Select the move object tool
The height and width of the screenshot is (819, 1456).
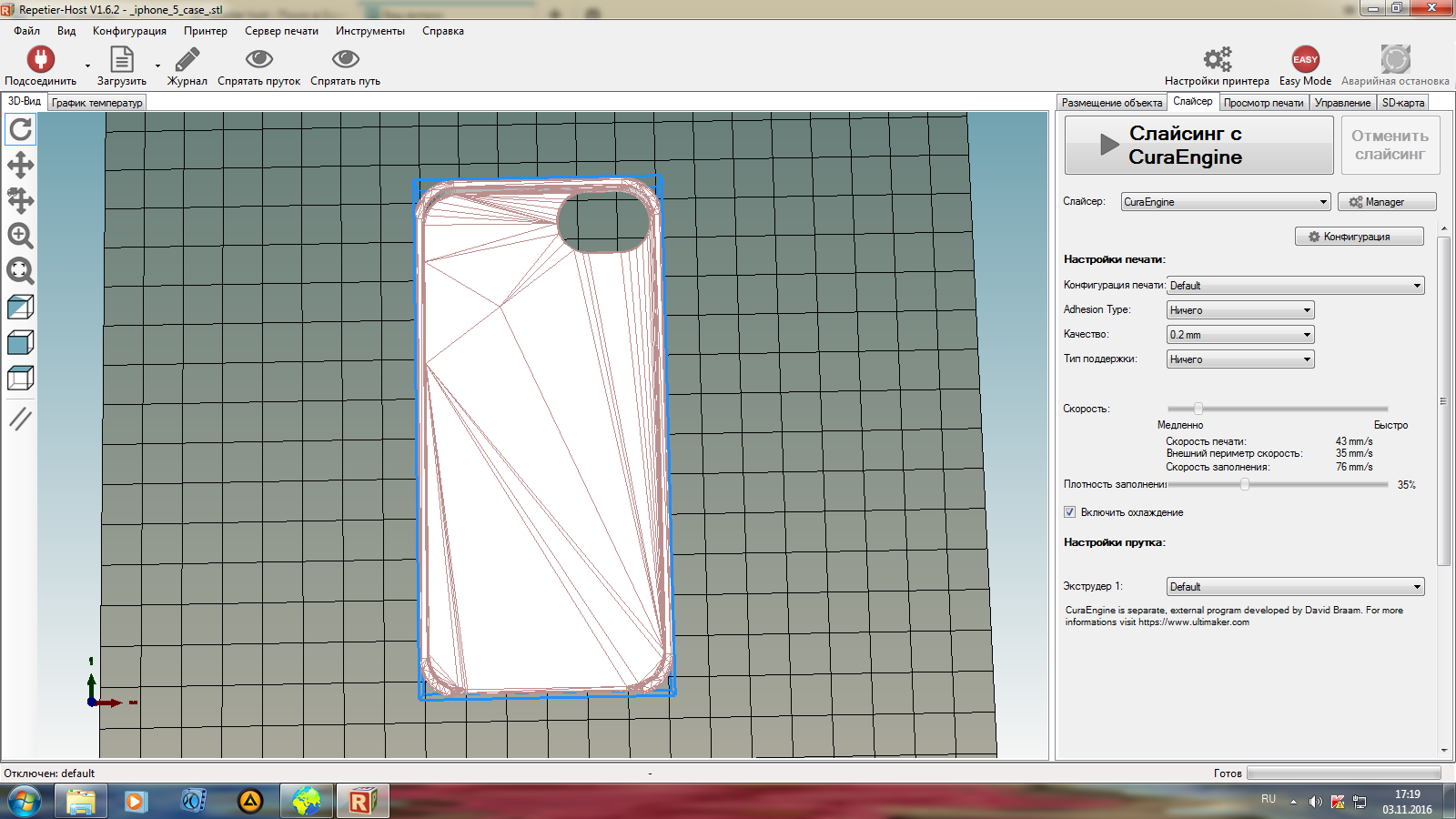point(20,200)
